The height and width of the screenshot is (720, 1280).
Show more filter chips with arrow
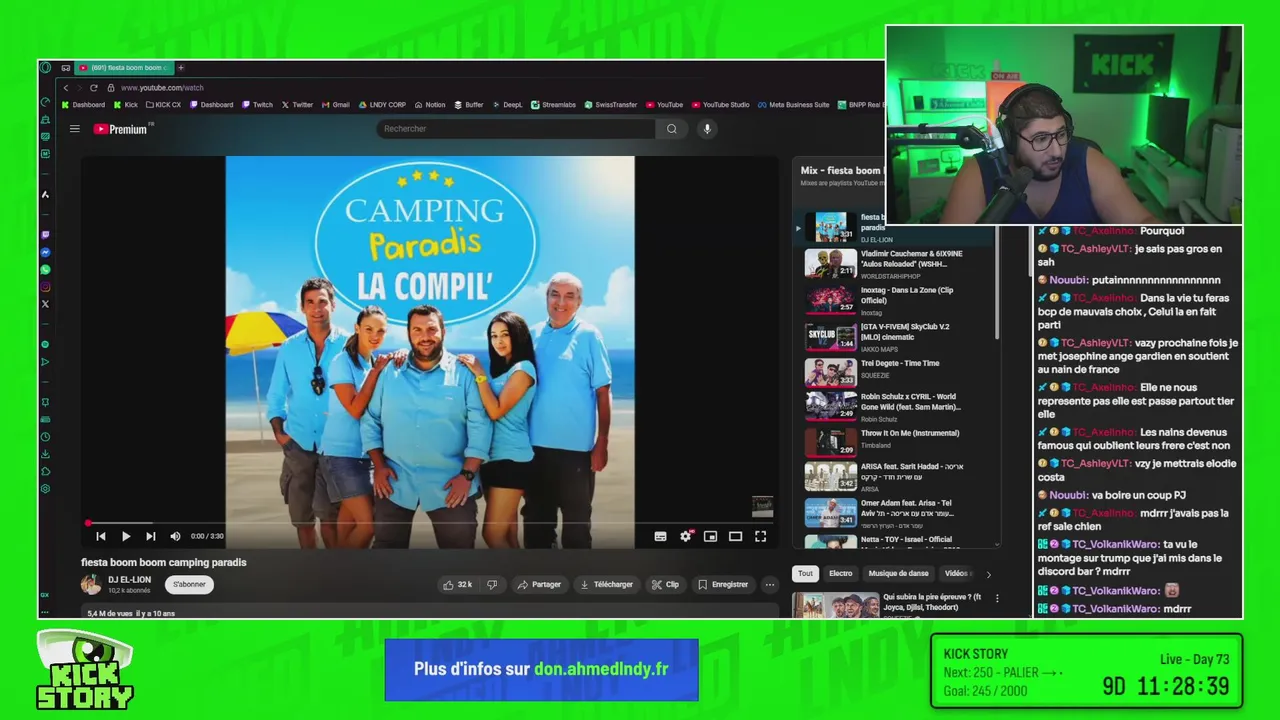pos(989,574)
